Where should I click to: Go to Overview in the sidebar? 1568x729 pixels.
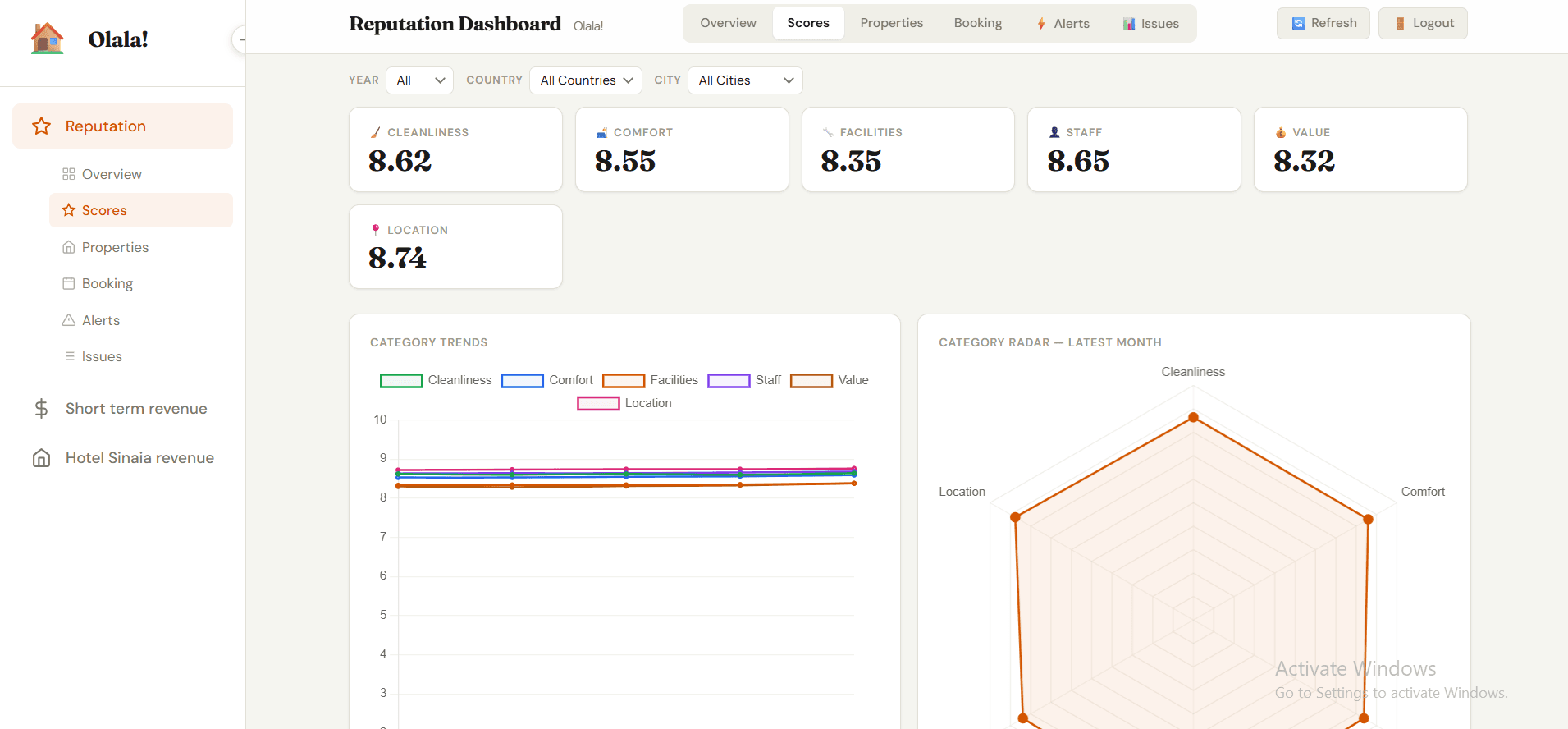pyautogui.click(x=141, y=174)
